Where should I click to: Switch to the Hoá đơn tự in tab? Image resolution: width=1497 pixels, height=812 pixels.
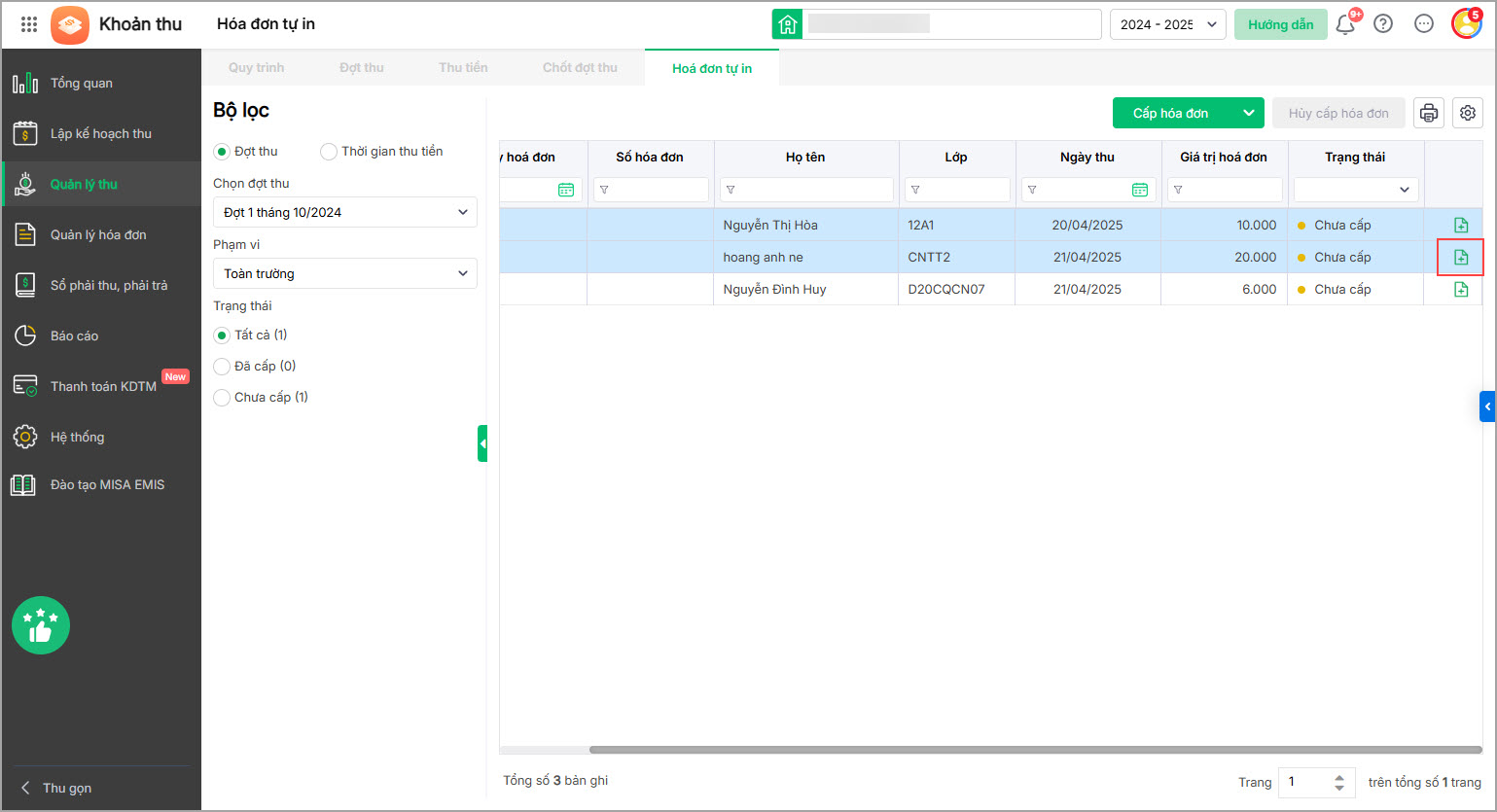(x=712, y=68)
